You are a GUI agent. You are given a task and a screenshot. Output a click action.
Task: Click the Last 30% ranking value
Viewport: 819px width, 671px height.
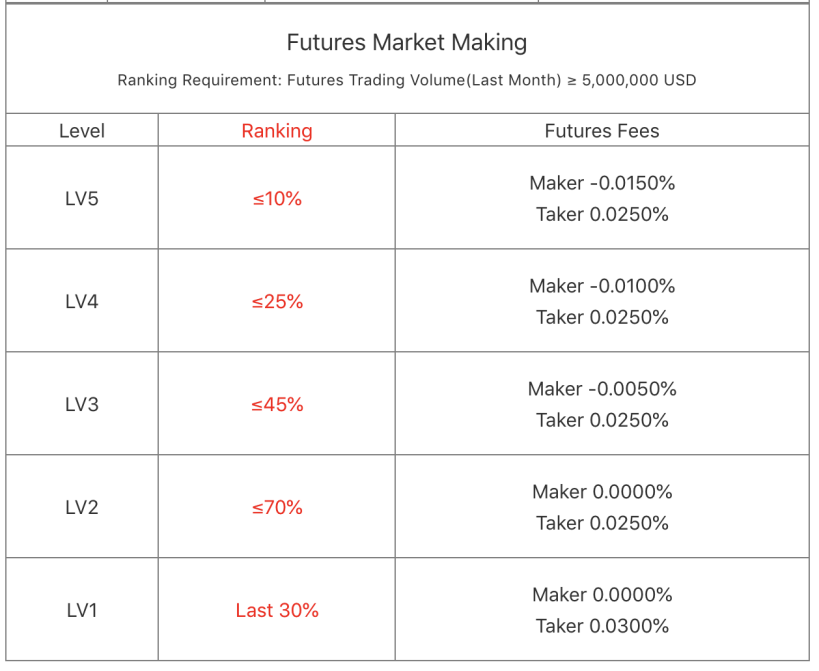pyautogui.click(x=277, y=610)
